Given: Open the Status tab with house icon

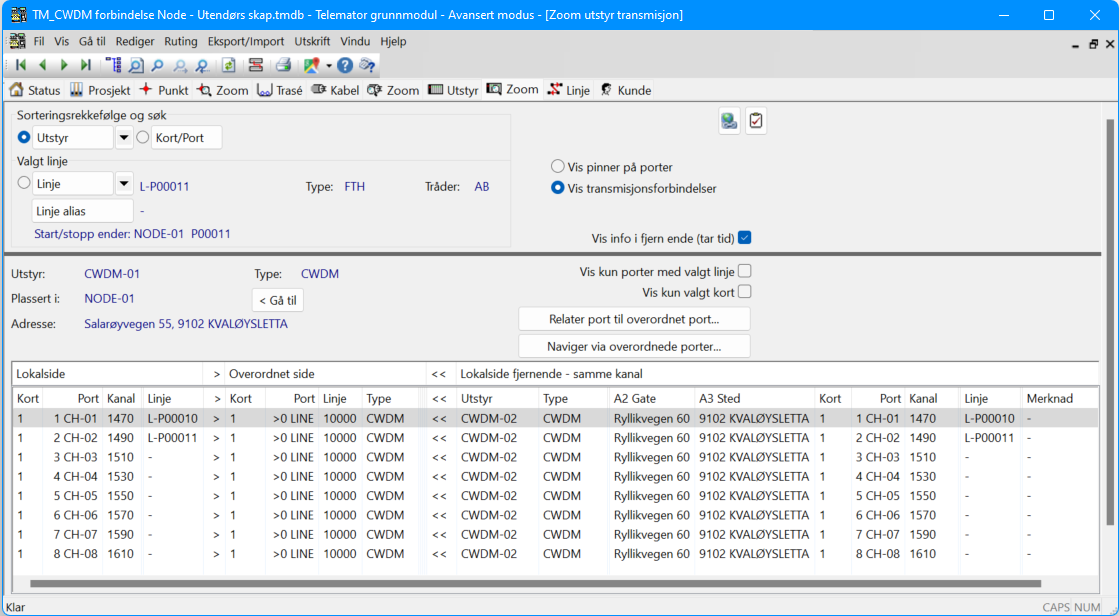Looking at the screenshot, I should click(34, 90).
